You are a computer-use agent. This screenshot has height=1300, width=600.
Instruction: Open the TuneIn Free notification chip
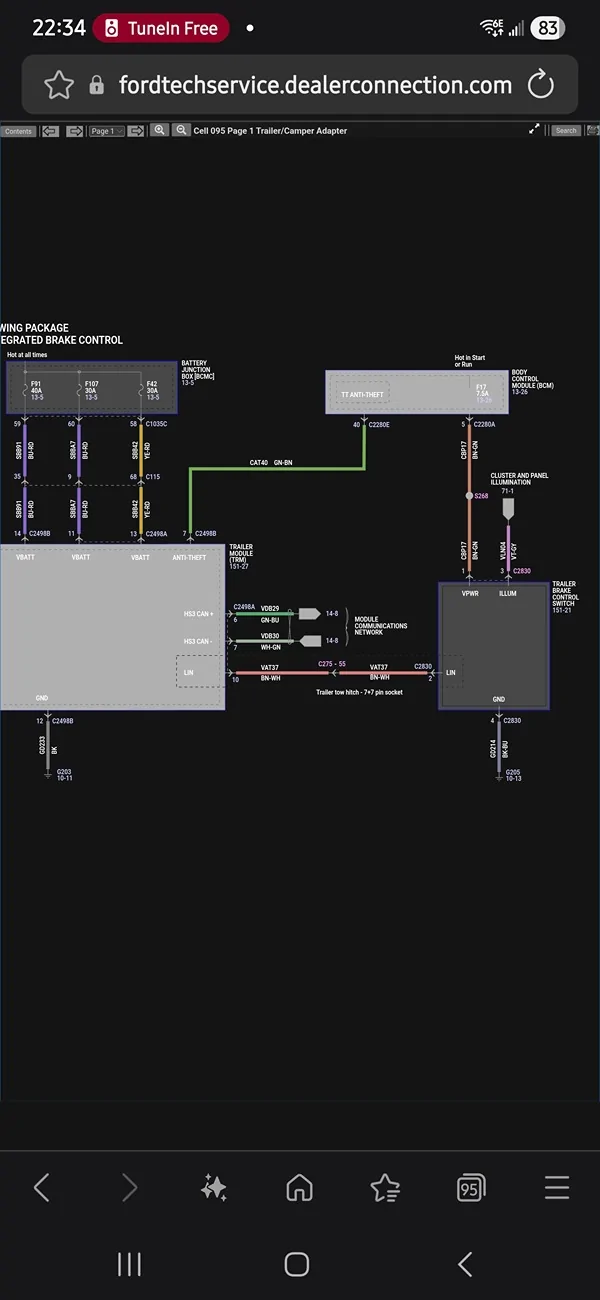[161, 28]
